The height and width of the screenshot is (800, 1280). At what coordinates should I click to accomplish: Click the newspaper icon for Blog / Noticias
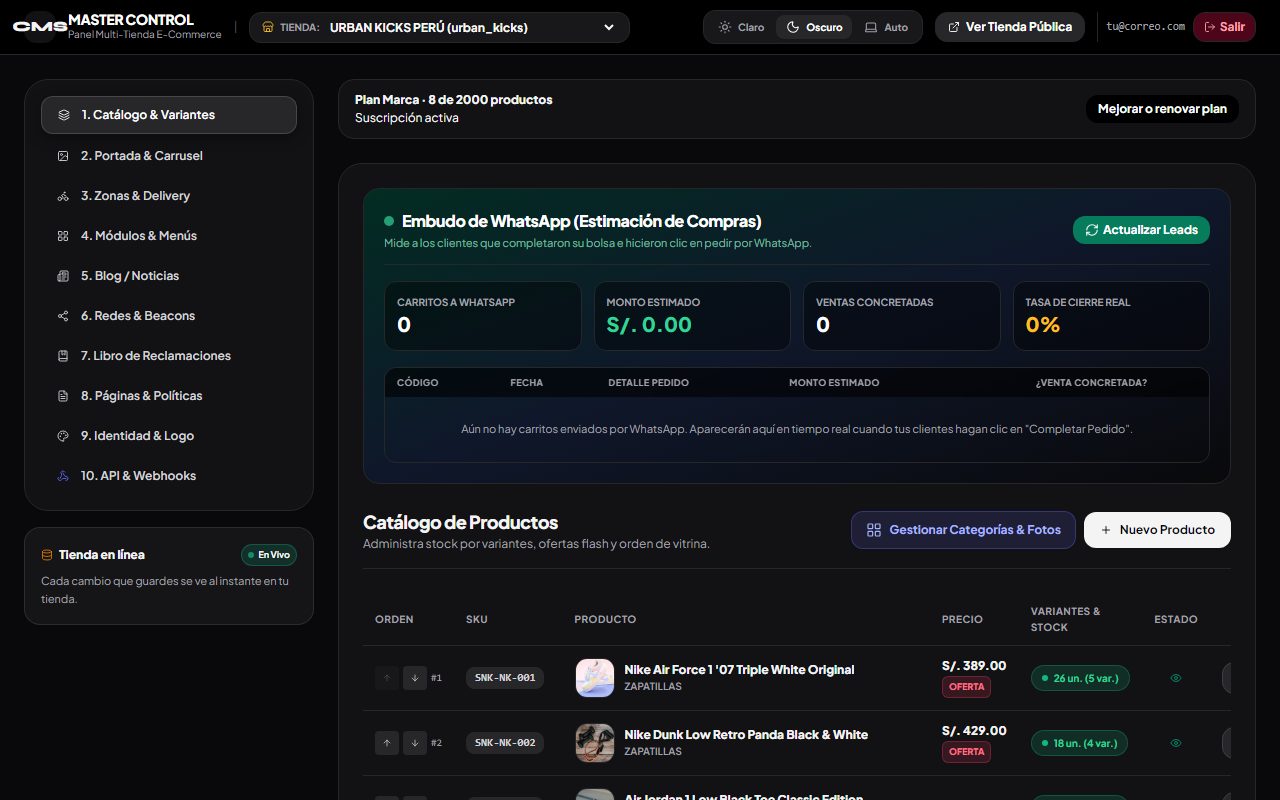[x=63, y=276]
